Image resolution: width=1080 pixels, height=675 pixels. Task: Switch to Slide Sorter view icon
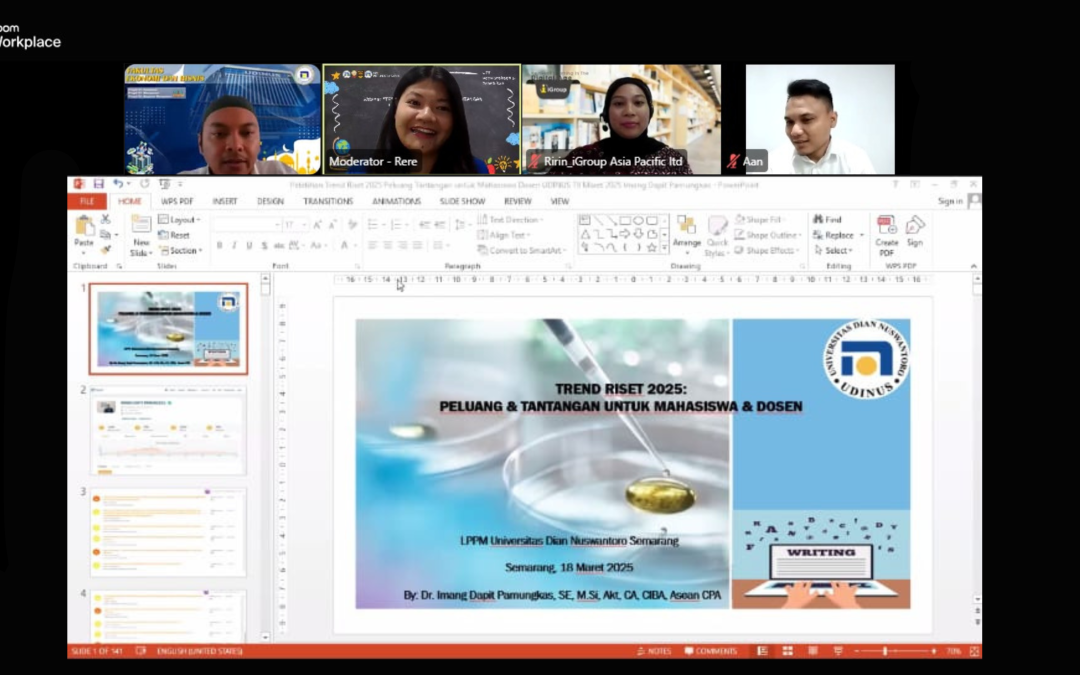pos(788,651)
